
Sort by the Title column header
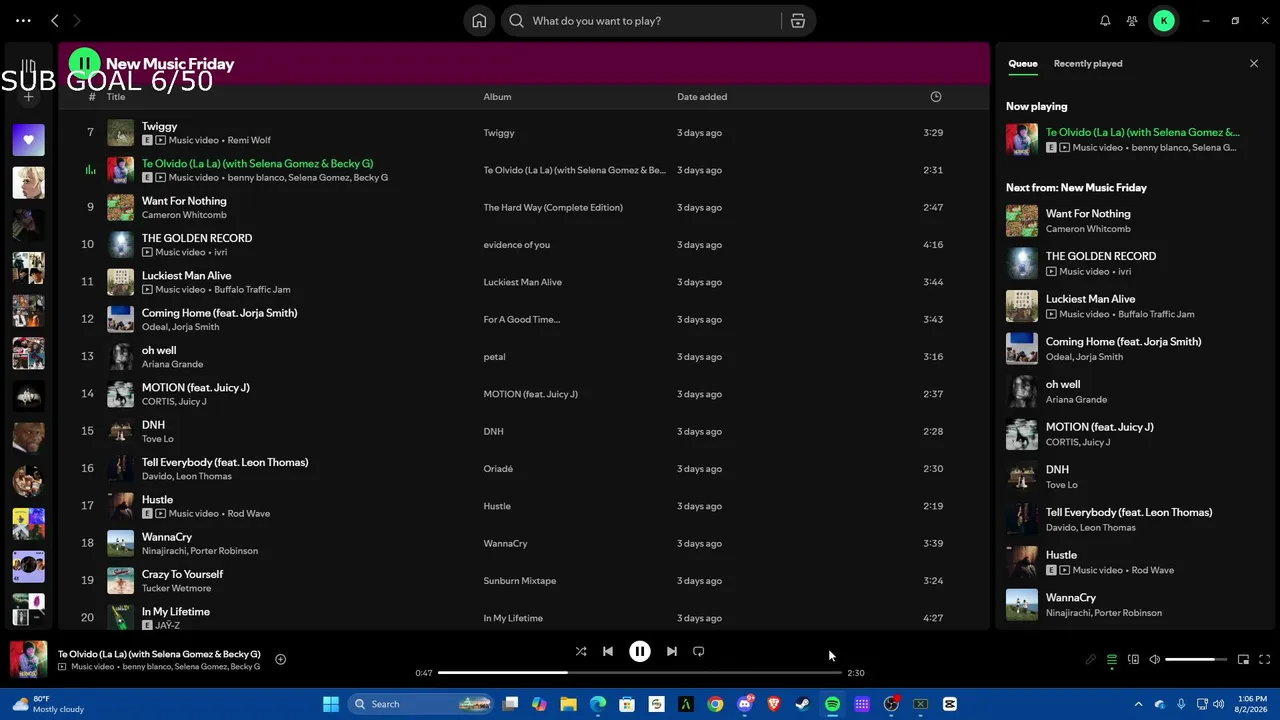[x=116, y=97]
